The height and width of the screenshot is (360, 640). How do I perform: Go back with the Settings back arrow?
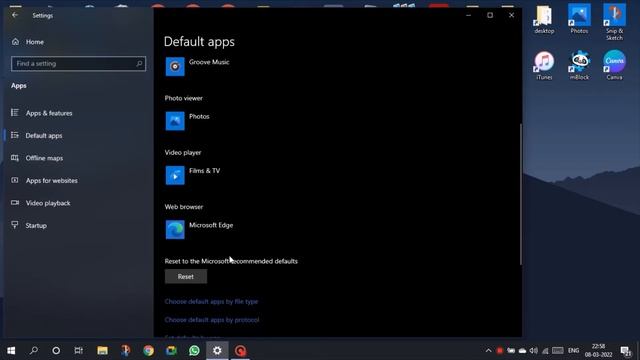pyautogui.click(x=15, y=15)
